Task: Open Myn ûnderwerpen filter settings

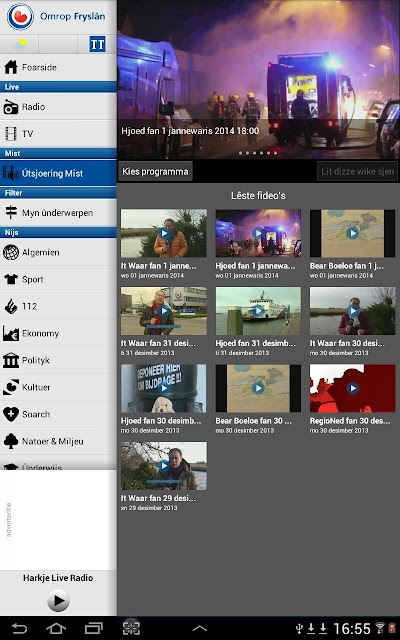Action: 58,213
